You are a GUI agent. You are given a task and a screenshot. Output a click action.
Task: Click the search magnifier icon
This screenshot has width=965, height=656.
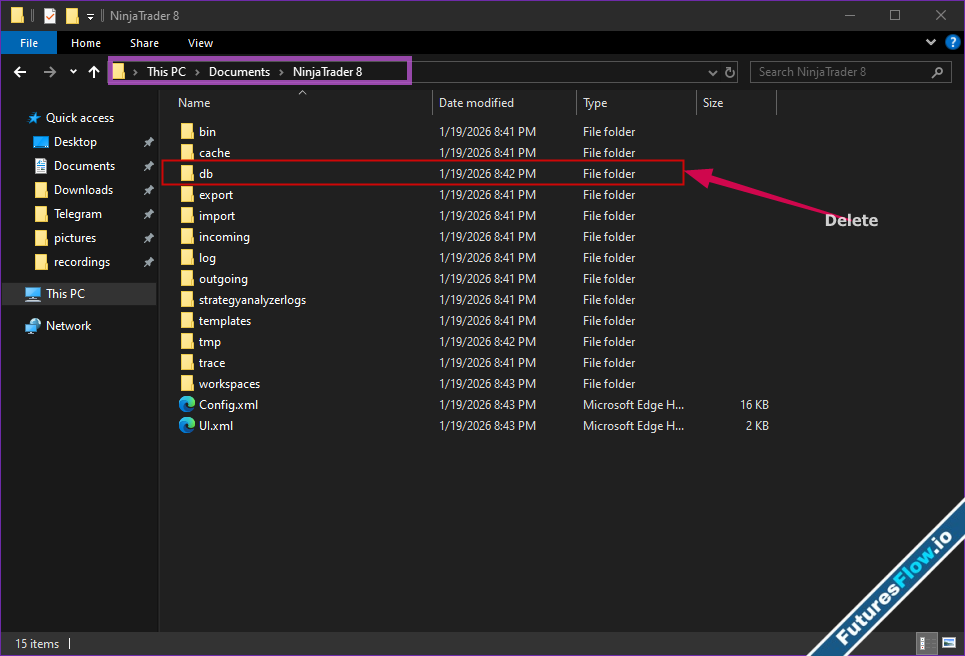(x=938, y=72)
